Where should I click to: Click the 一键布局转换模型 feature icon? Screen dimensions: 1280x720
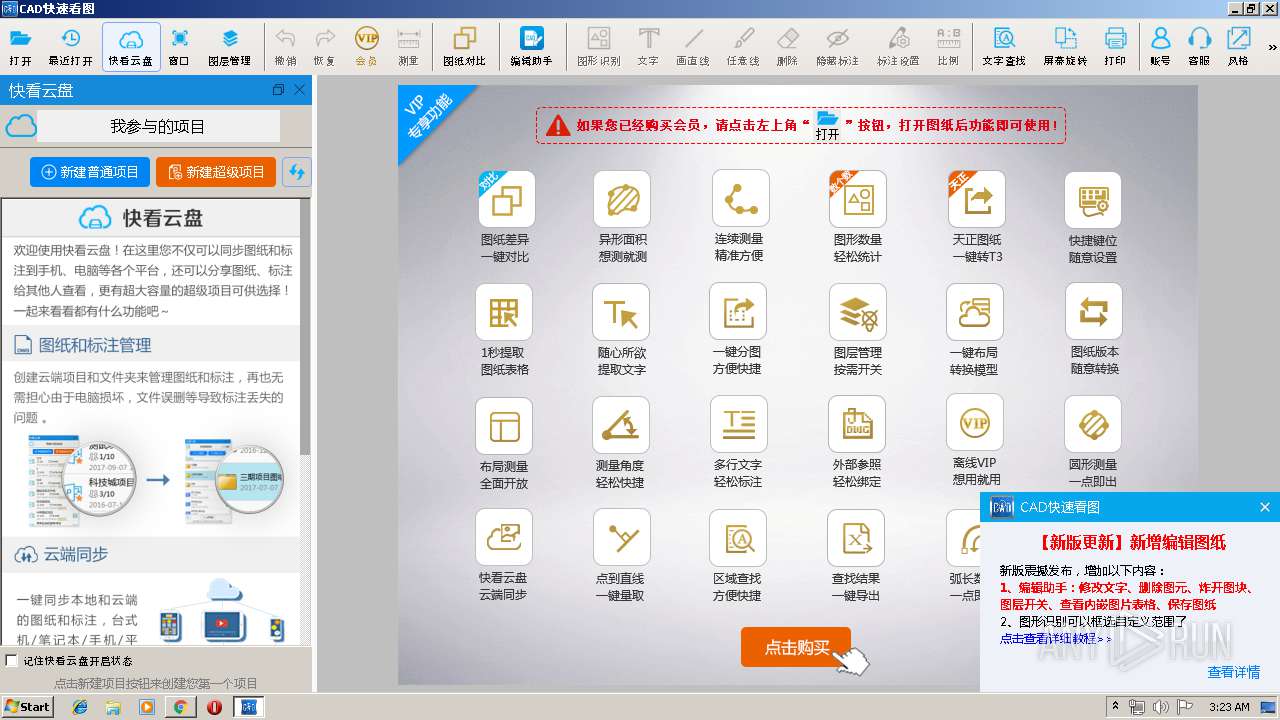pos(975,312)
